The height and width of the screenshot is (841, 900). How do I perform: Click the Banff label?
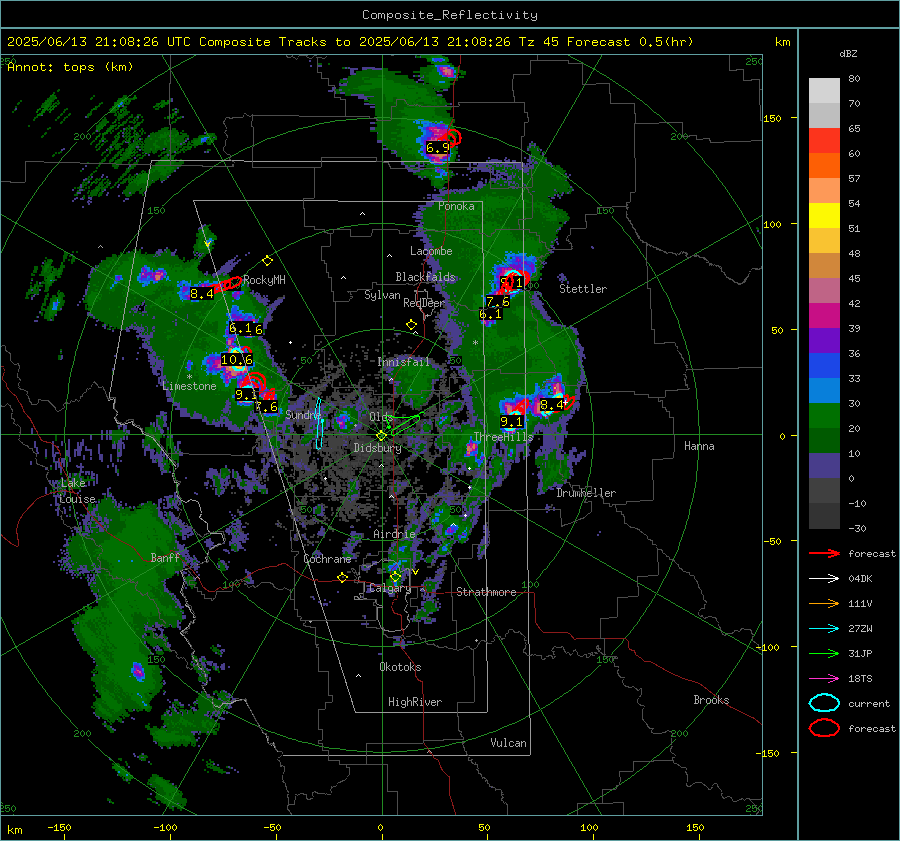165,557
